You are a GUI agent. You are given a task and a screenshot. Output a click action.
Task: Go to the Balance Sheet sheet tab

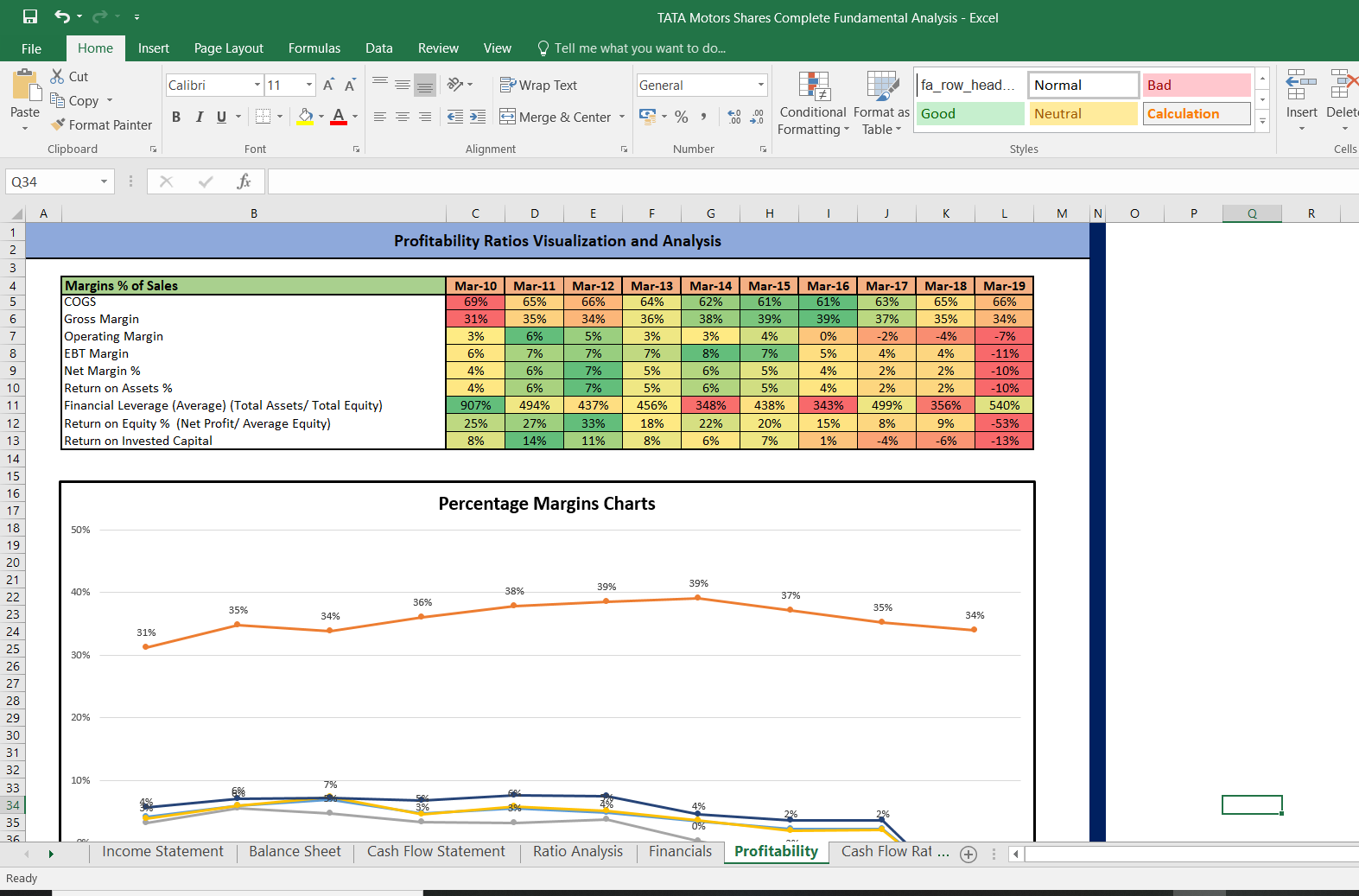click(x=295, y=852)
